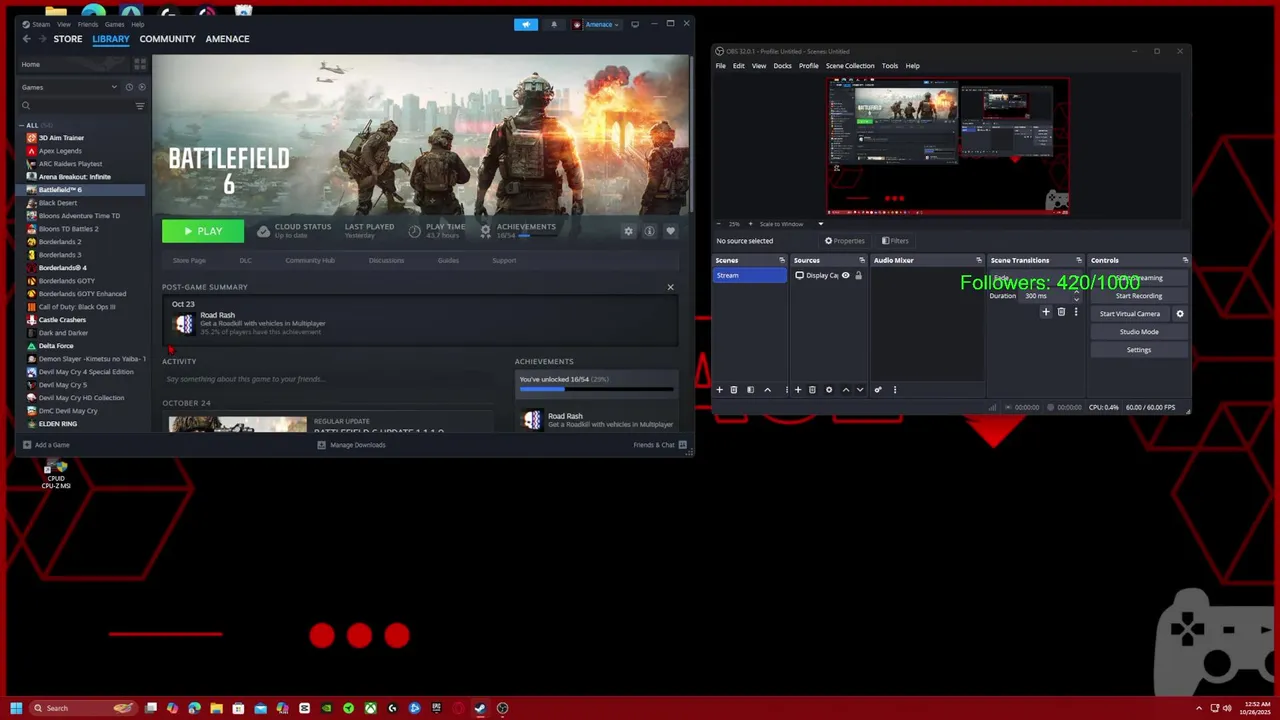
Task: Click activity 'Say something' input field
Action: (326, 379)
